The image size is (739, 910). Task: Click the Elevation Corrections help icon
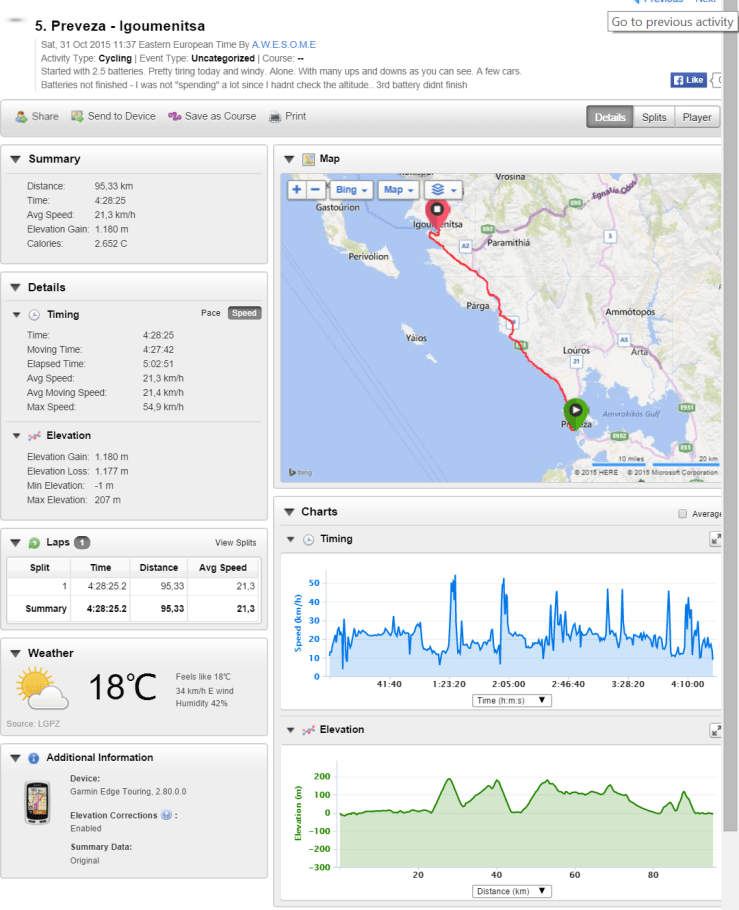click(166, 815)
